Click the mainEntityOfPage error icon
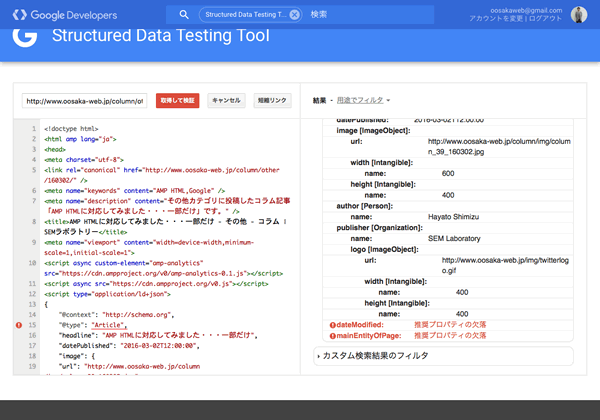The height and width of the screenshot is (420, 600). [333, 336]
